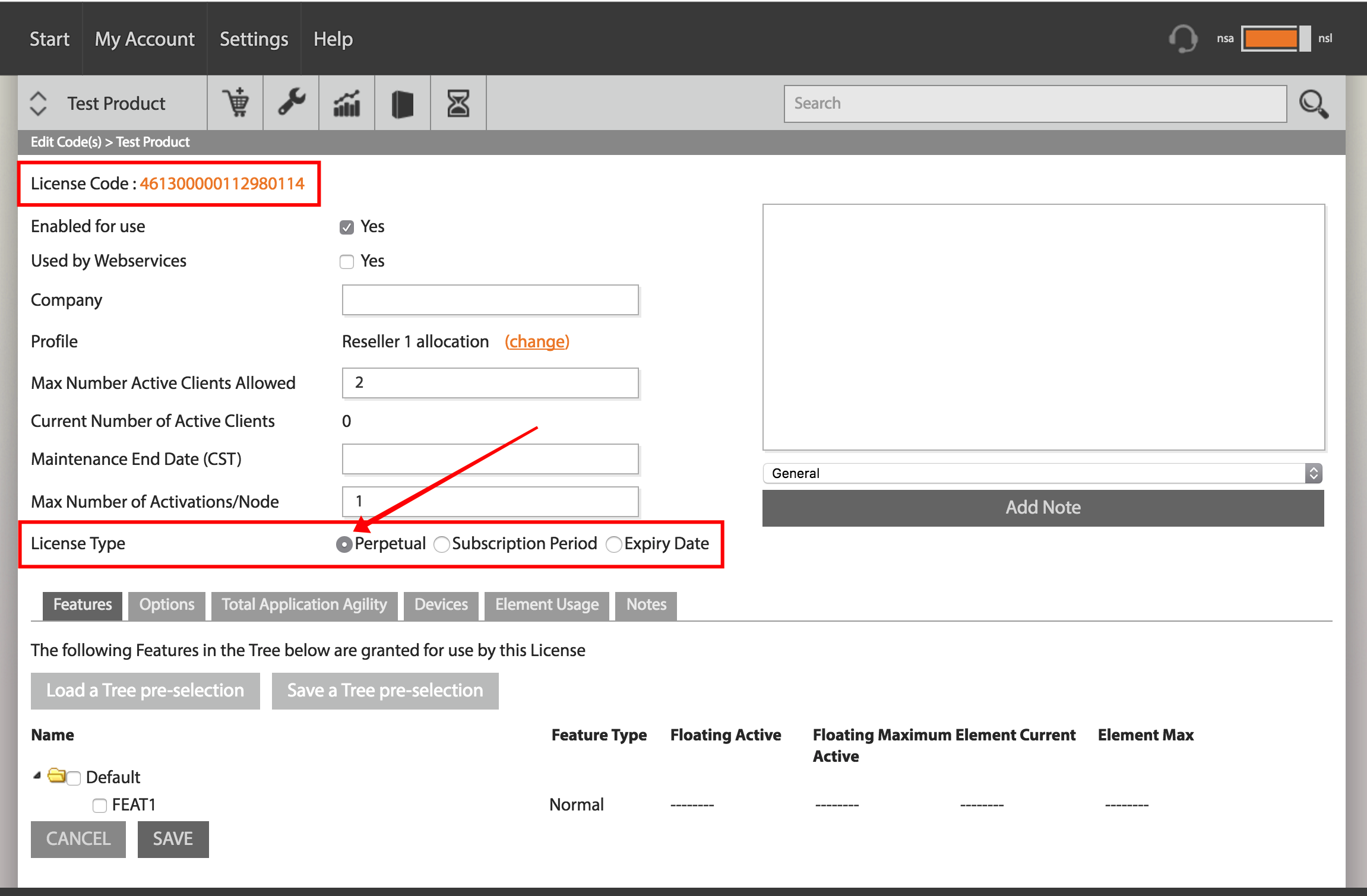The width and height of the screenshot is (1367, 896).
Task: Switch to the Features tab
Action: click(83, 605)
